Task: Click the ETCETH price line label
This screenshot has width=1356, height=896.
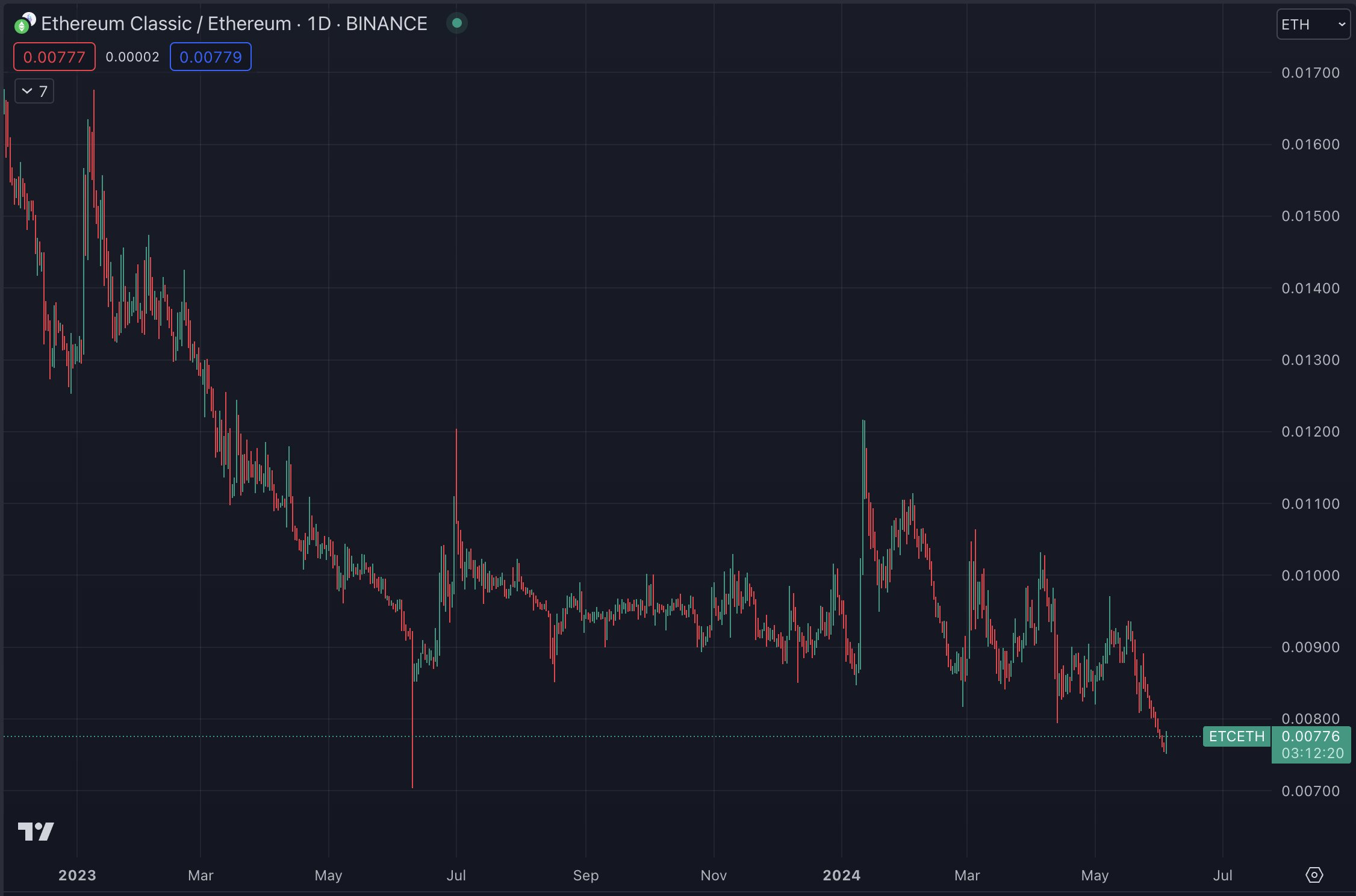Action: [x=1237, y=736]
